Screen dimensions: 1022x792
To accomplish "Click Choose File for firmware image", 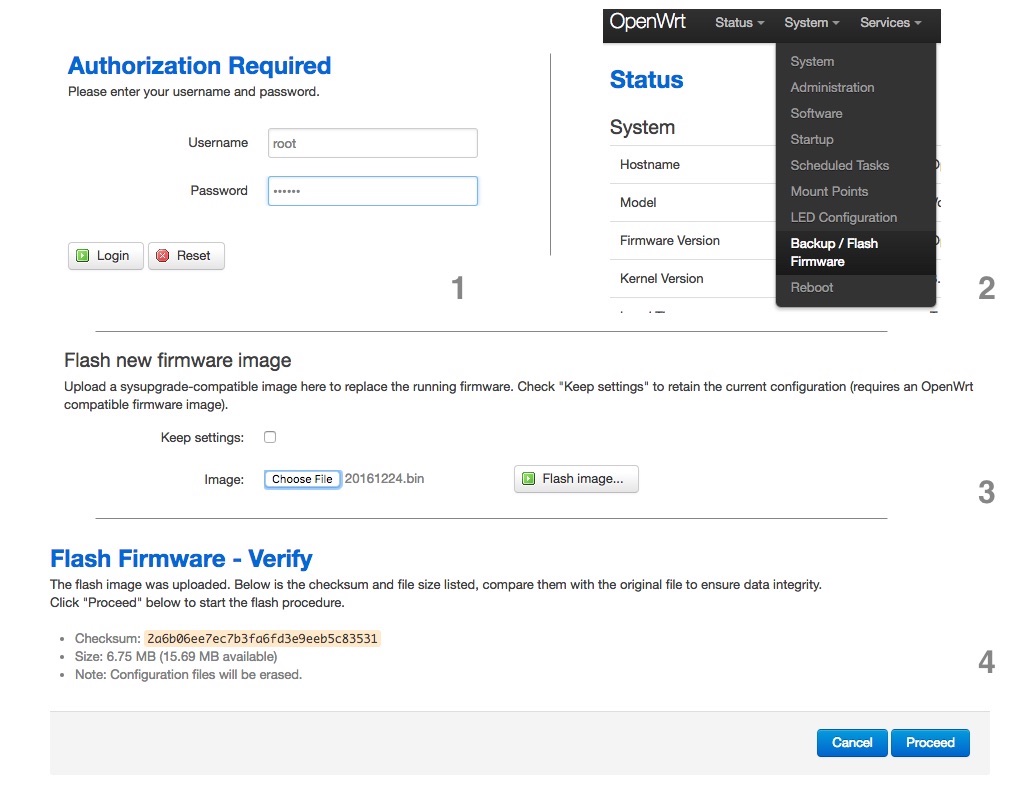I will tap(302, 479).
